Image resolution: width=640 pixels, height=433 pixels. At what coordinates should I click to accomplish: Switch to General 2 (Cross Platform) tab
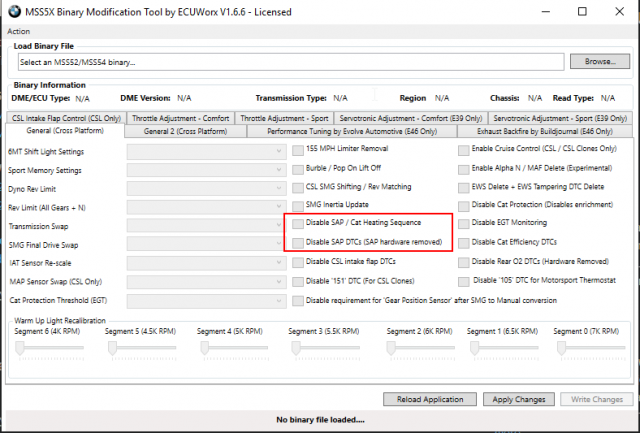tap(185, 131)
